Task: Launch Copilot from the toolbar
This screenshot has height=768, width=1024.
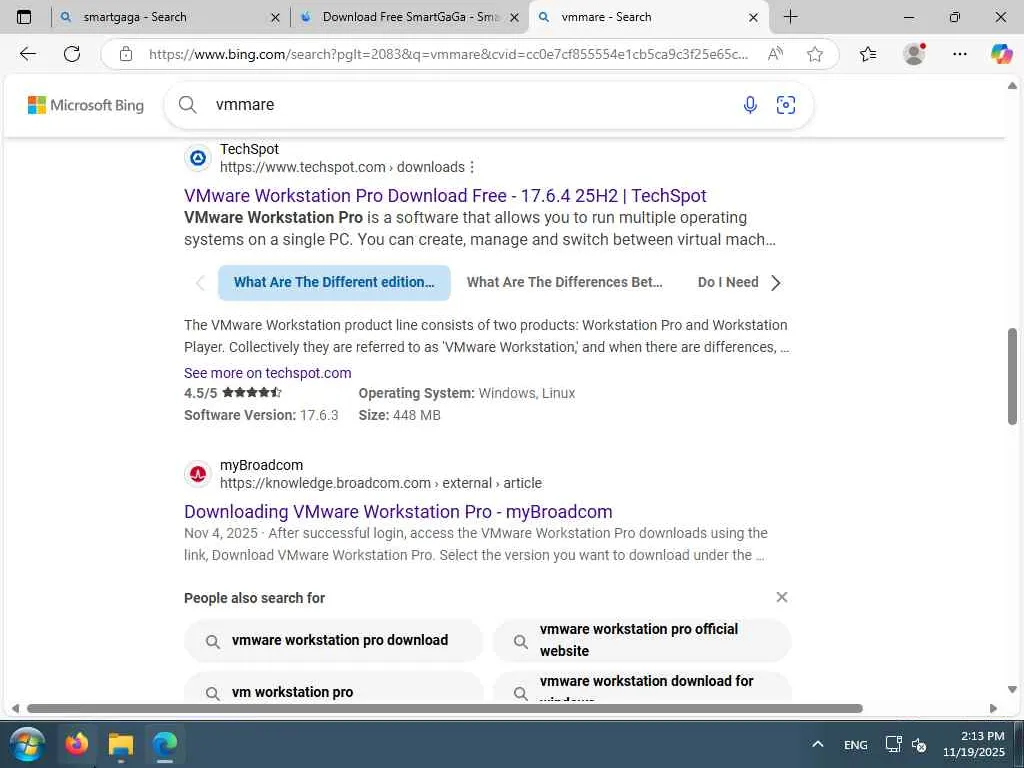Action: click(x=1001, y=54)
